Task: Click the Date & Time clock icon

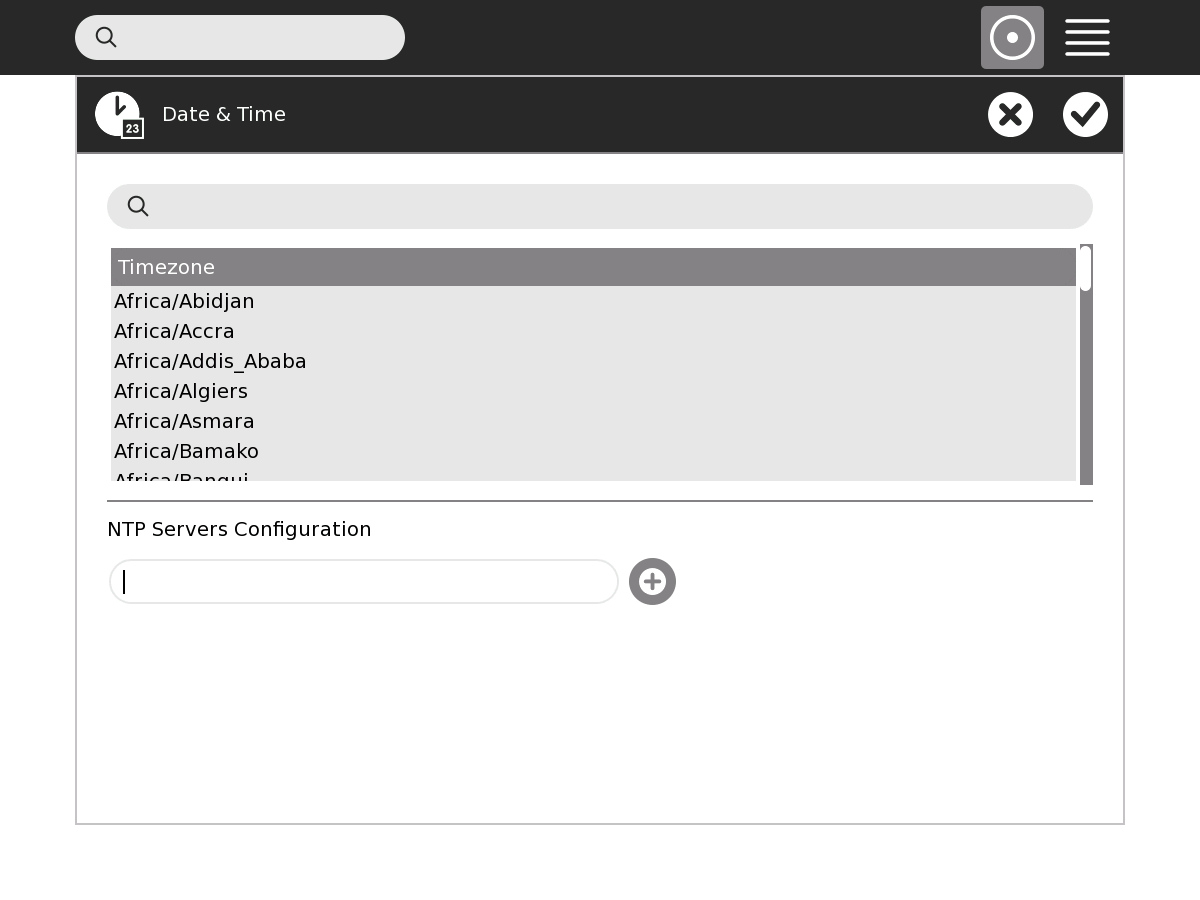Action: tap(118, 114)
